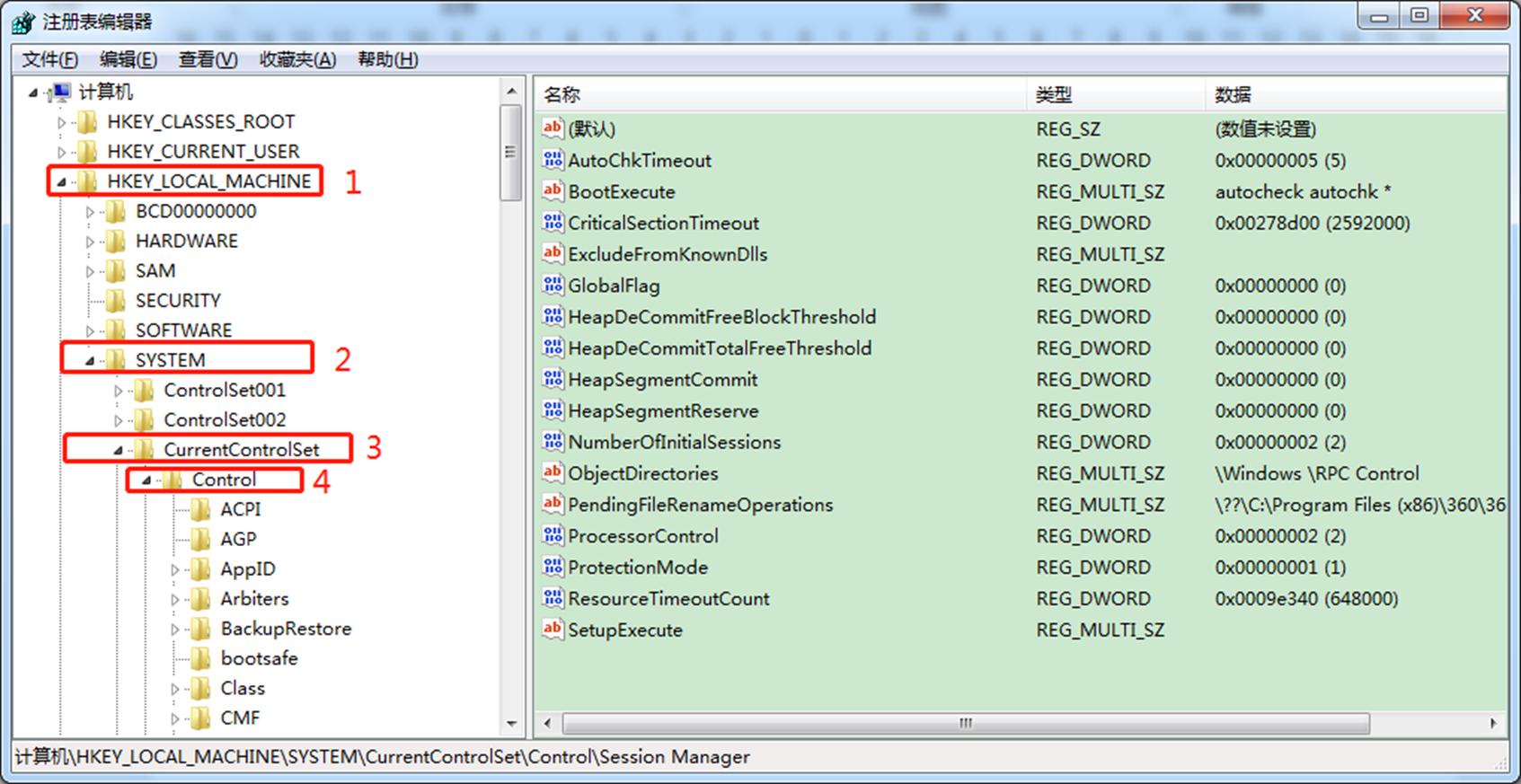Open the 帮助(H) menu
Viewport: 1521px width, 784px height.
[388, 59]
